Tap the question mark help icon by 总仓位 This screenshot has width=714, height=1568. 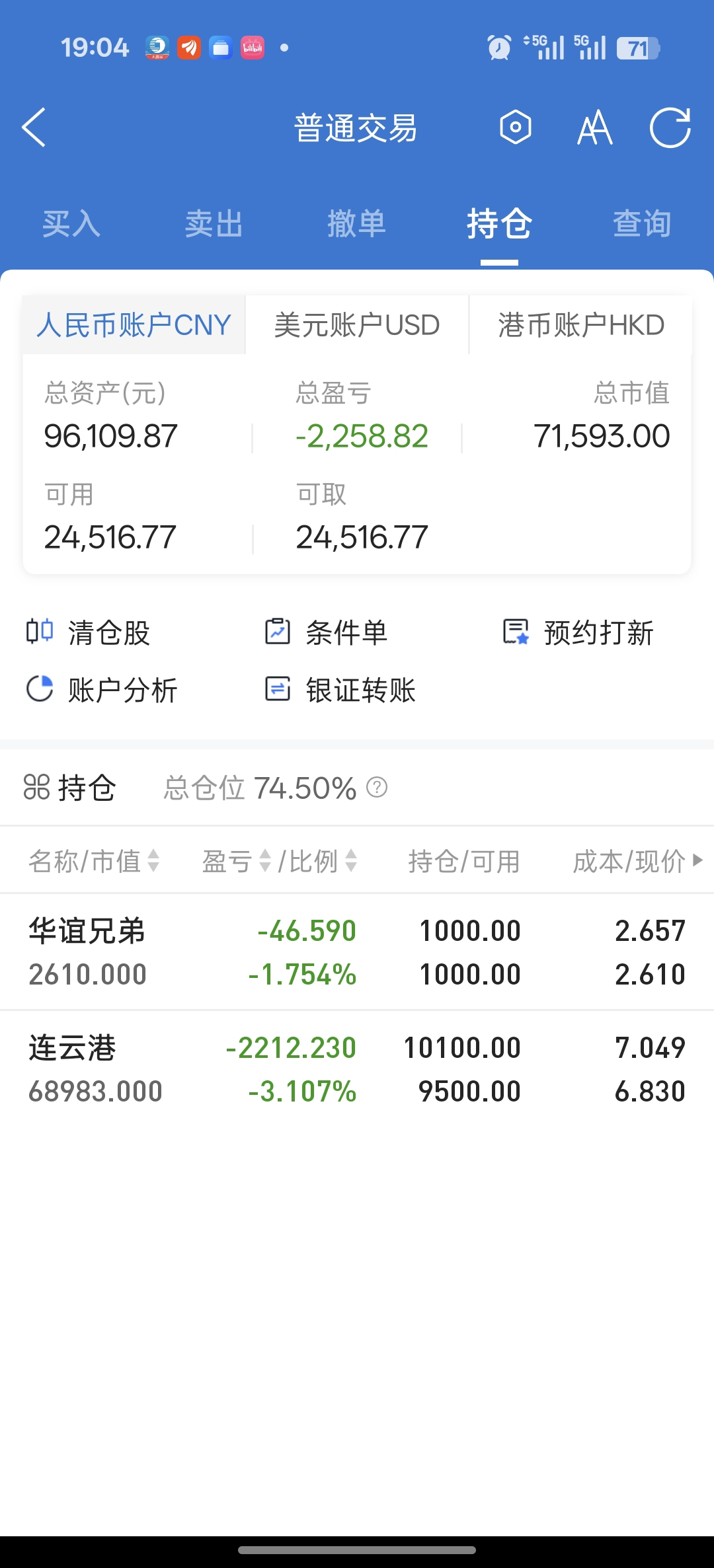(x=377, y=787)
